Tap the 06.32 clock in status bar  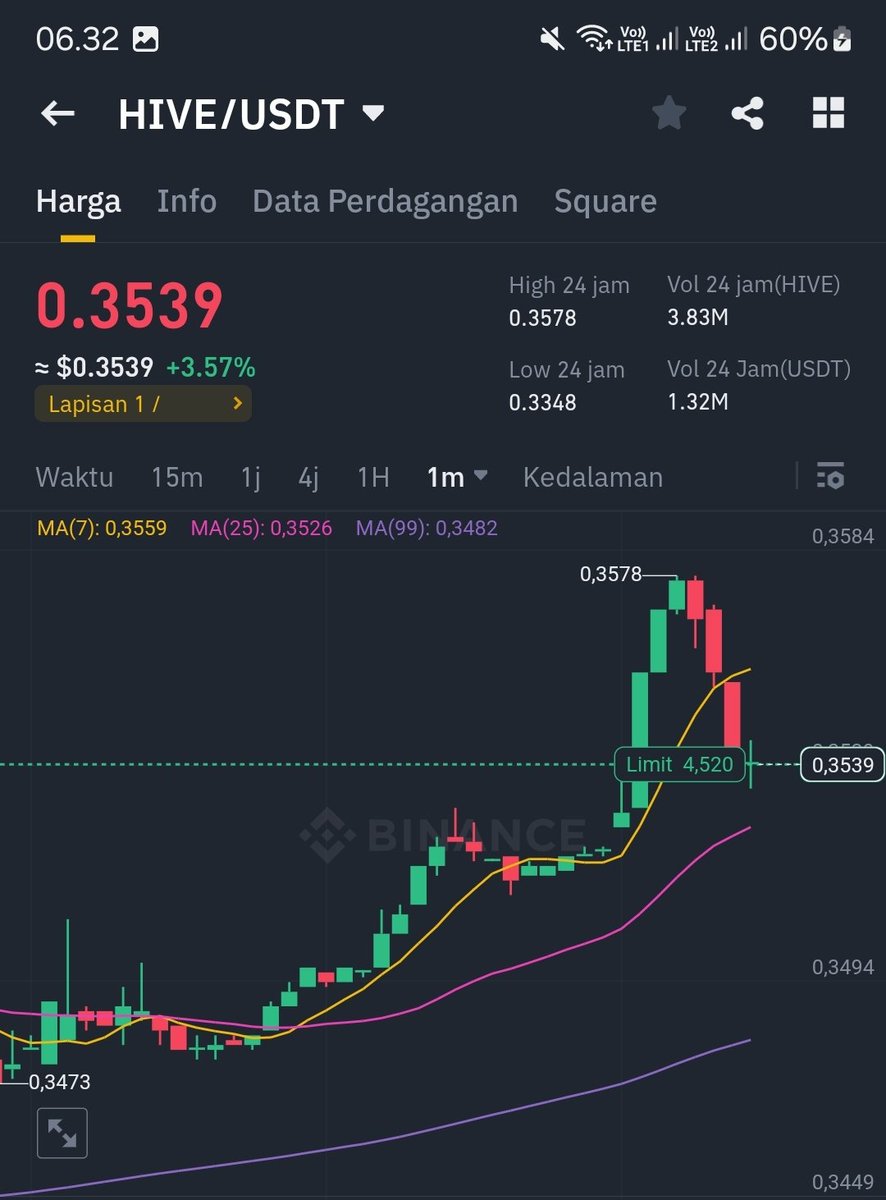pos(77,40)
